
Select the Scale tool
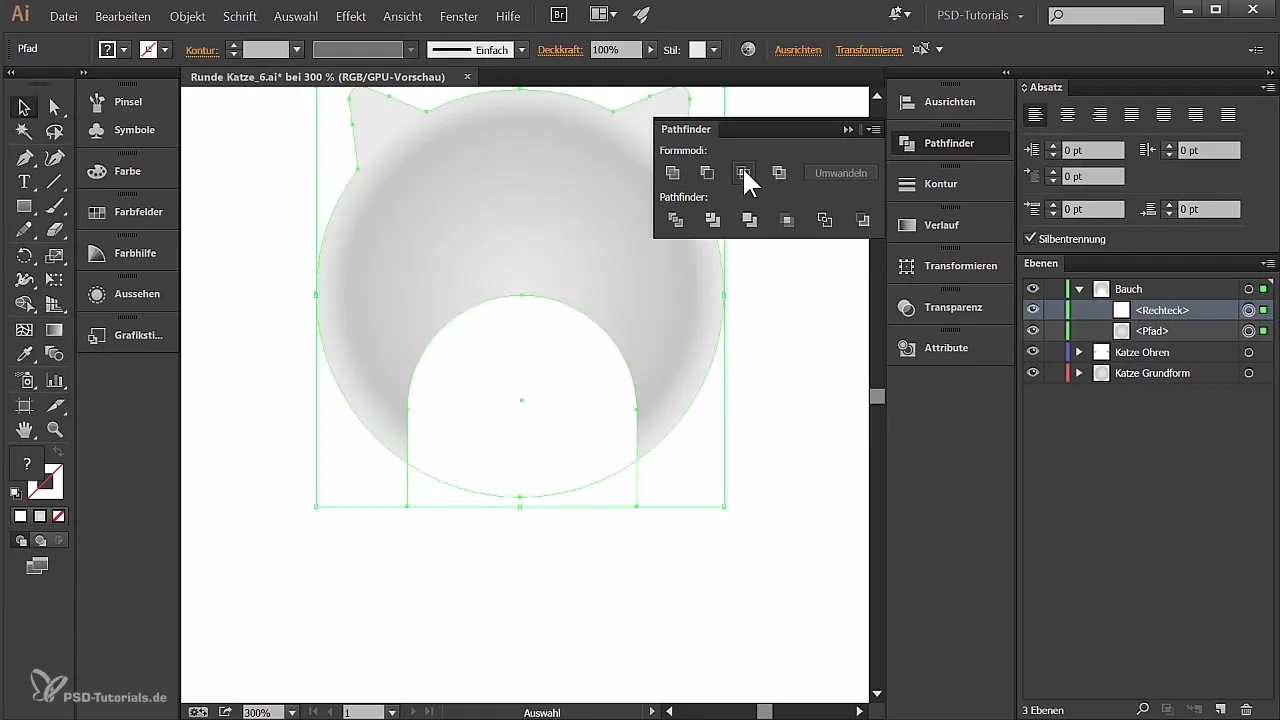(55, 256)
